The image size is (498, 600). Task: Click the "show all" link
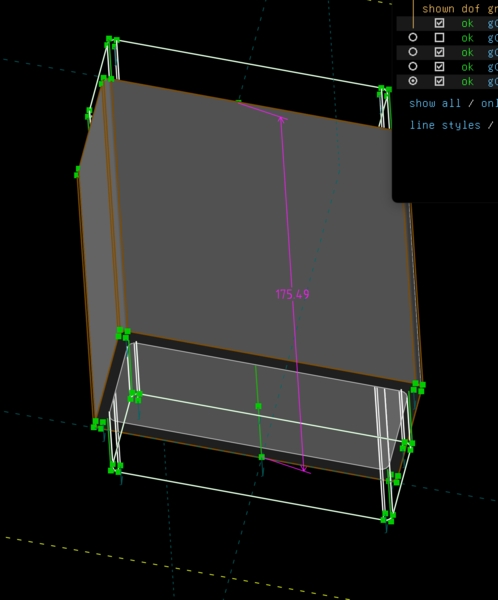tap(435, 104)
